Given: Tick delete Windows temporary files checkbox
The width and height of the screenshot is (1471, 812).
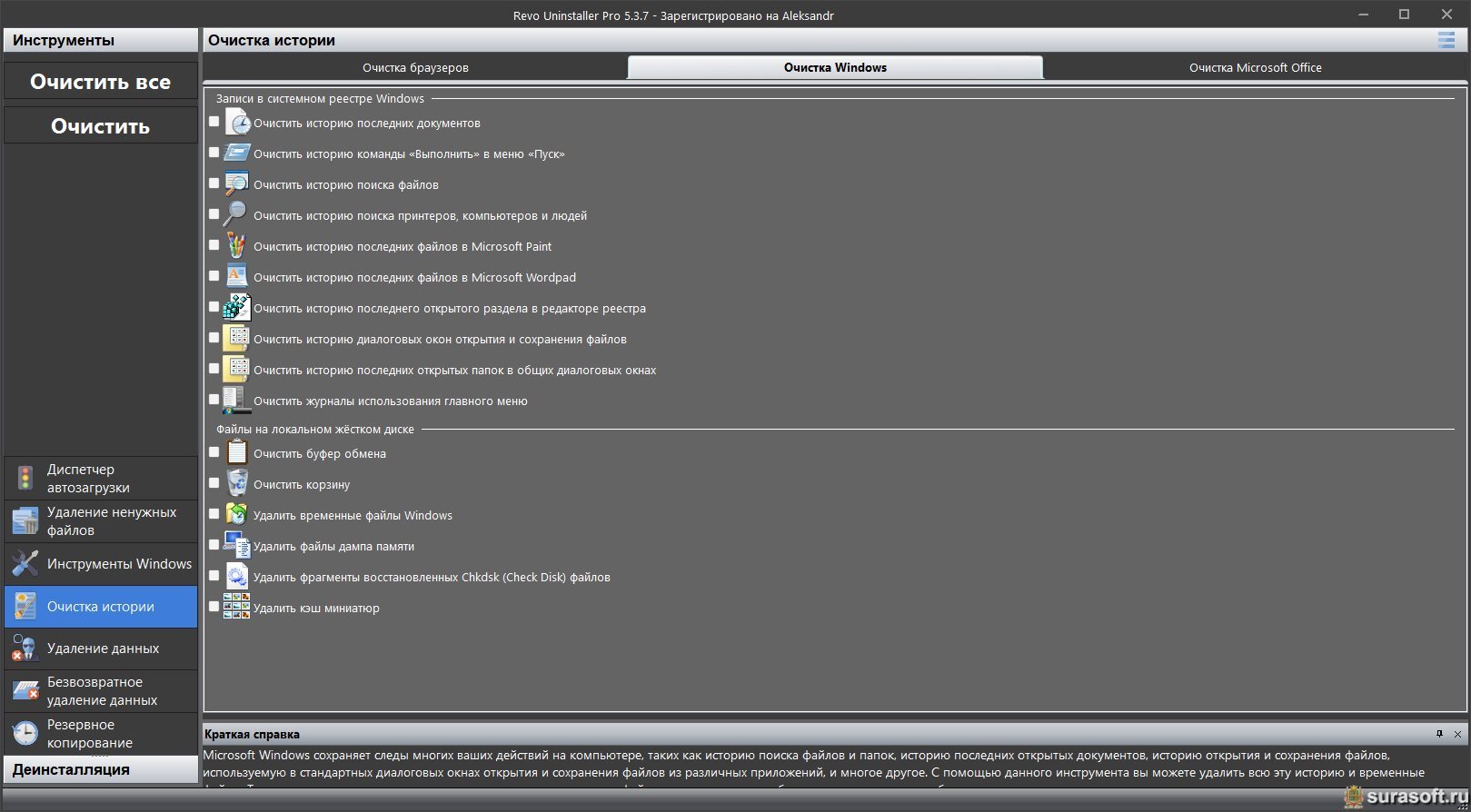Looking at the screenshot, I should coord(214,513).
